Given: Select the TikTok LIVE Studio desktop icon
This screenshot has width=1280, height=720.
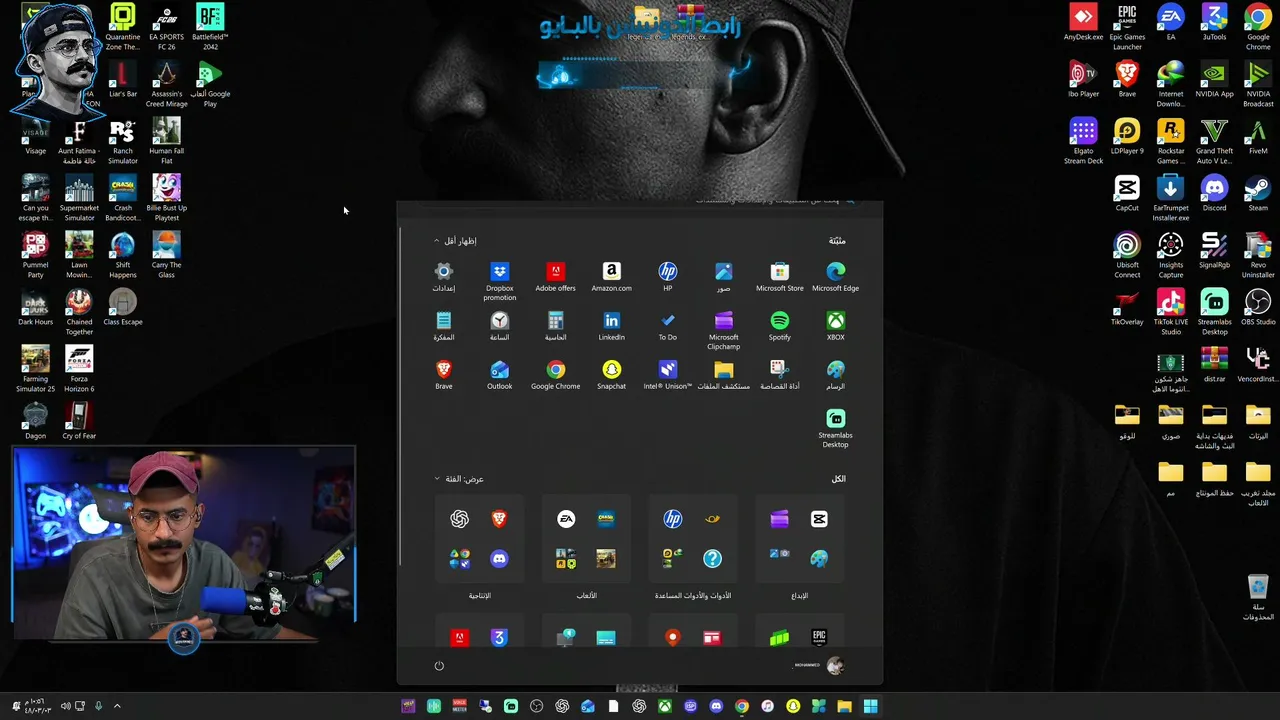Looking at the screenshot, I should tap(1171, 312).
